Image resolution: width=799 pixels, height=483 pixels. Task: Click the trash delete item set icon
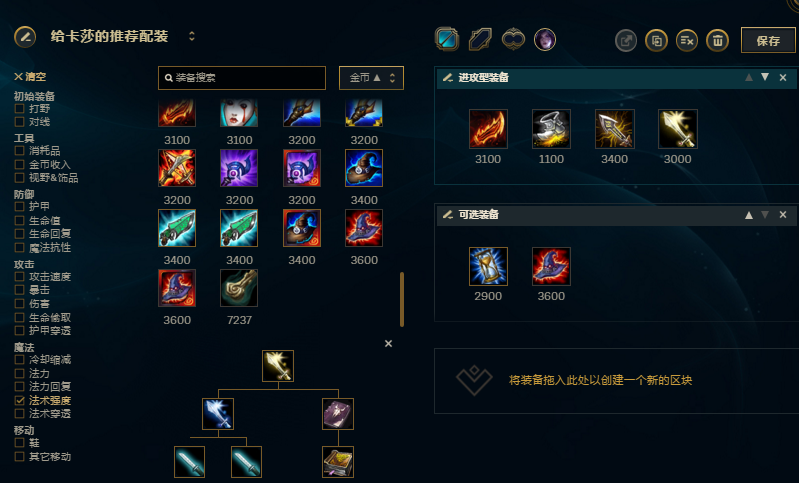tap(717, 40)
